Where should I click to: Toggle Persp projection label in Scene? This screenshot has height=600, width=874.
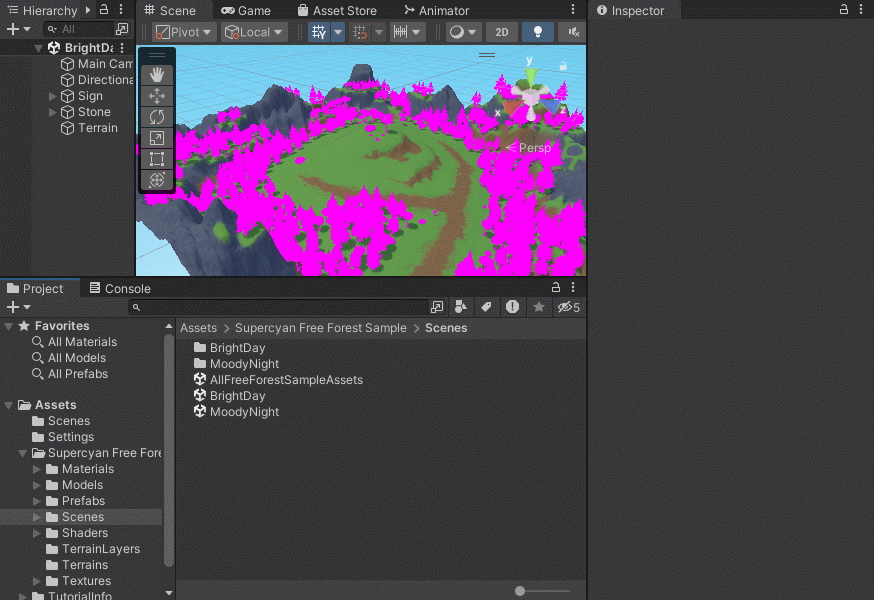click(529, 148)
